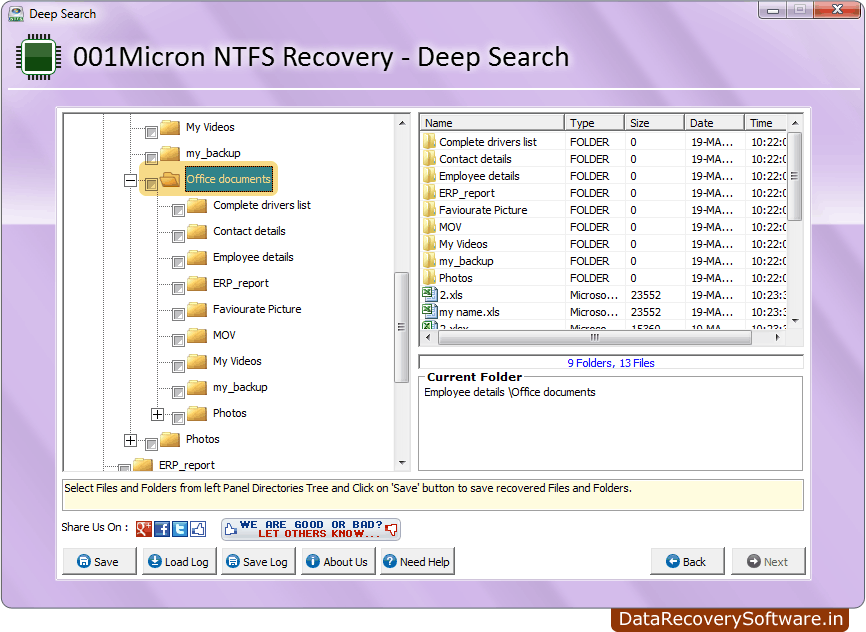Check the Employee details tree checkbox
866x632 pixels.
(178, 262)
